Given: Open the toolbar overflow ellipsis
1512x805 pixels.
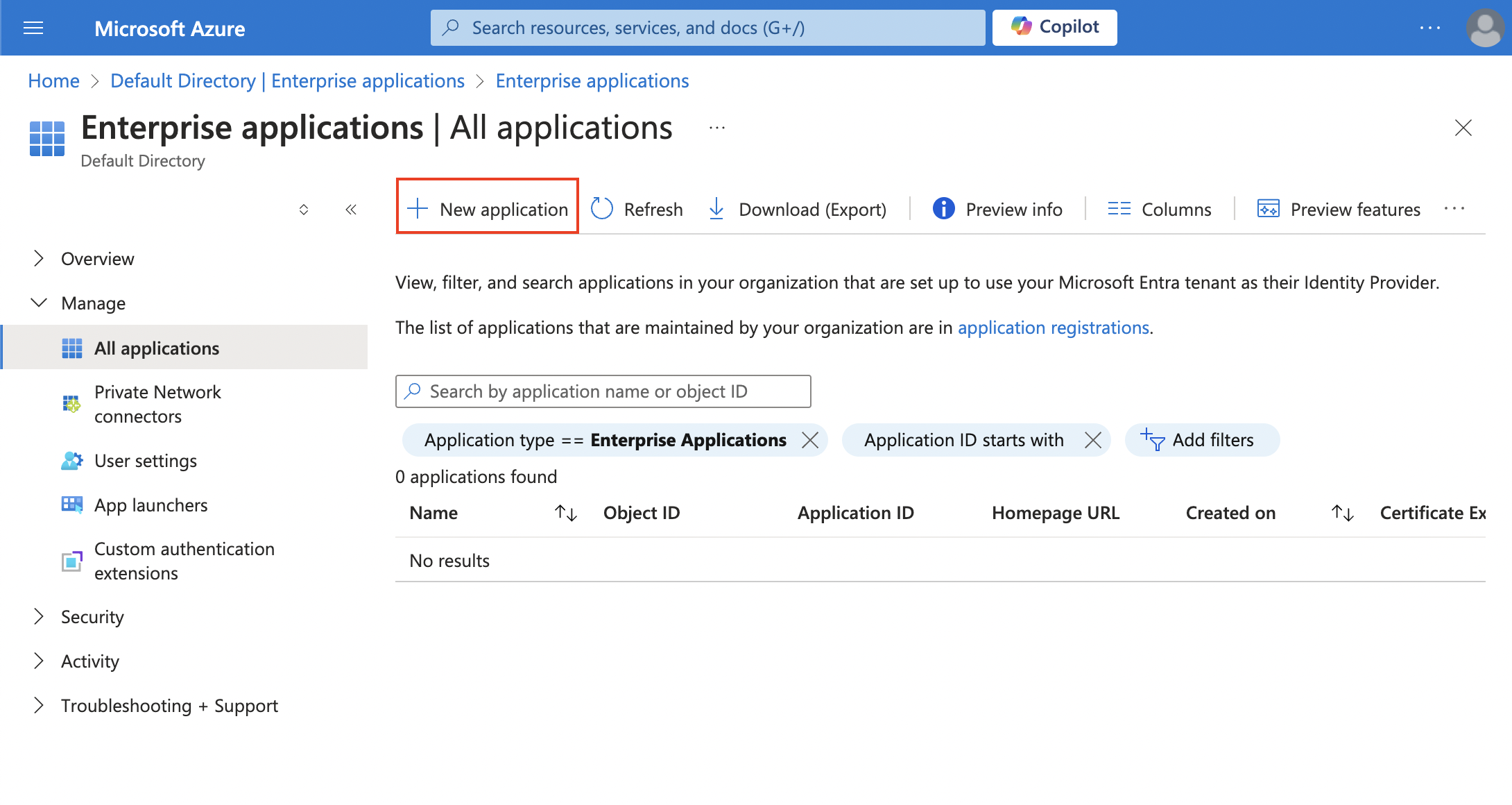Looking at the screenshot, I should coord(1454,209).
